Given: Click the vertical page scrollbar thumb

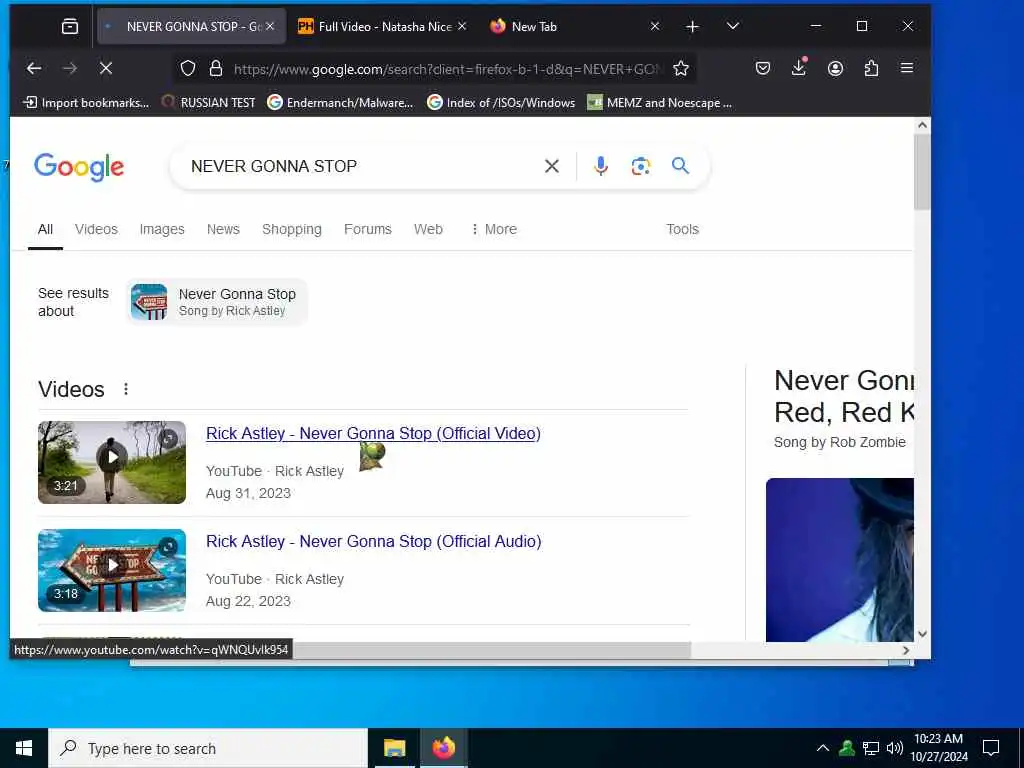Looking at the screenshot, I should click(x=922, y=172).
